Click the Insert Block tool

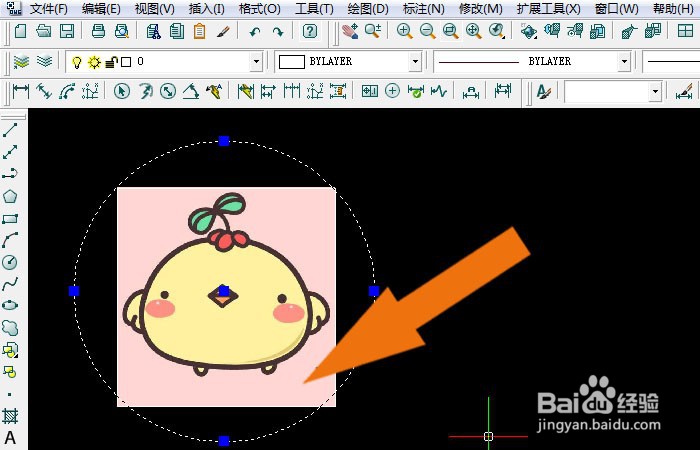pyautogui.click(x=10, y=350)
